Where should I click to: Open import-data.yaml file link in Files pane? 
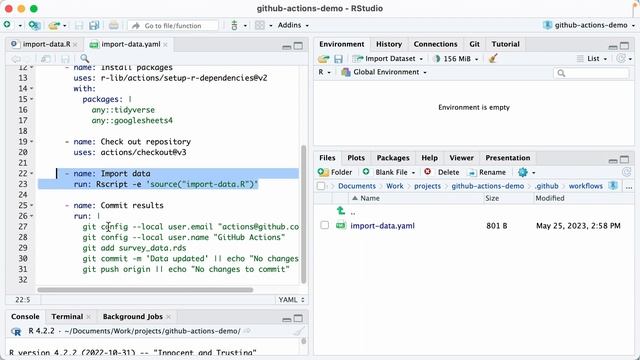(x=382, y=226)
